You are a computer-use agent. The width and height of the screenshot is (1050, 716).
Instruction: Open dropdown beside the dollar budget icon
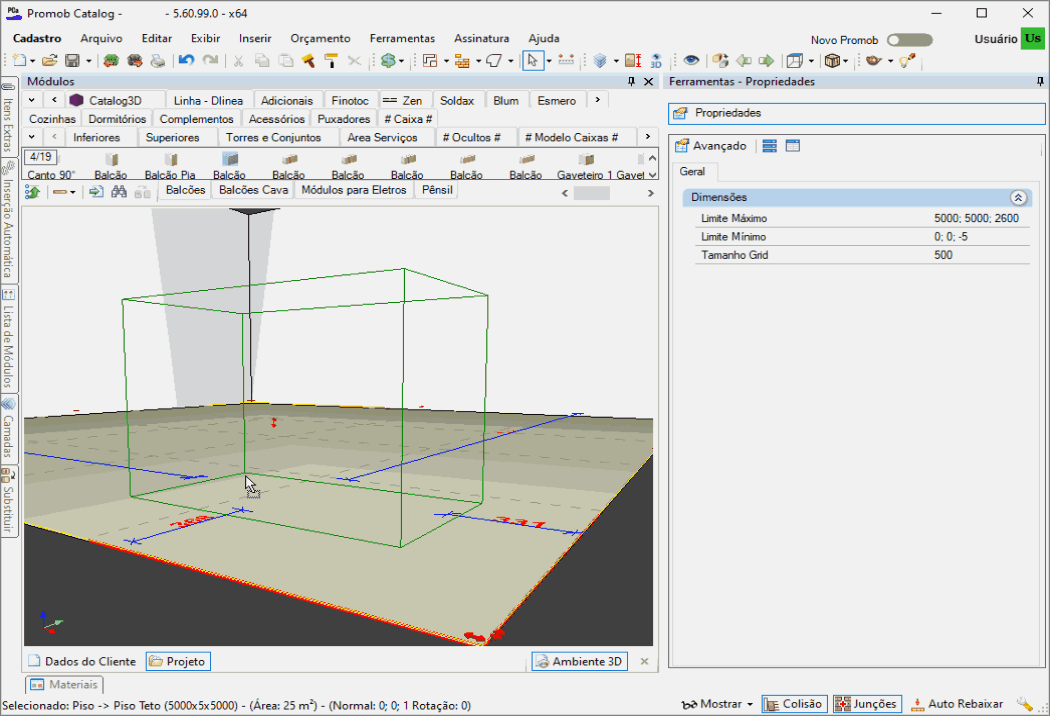pyautogui.click(x=401, y=62)
